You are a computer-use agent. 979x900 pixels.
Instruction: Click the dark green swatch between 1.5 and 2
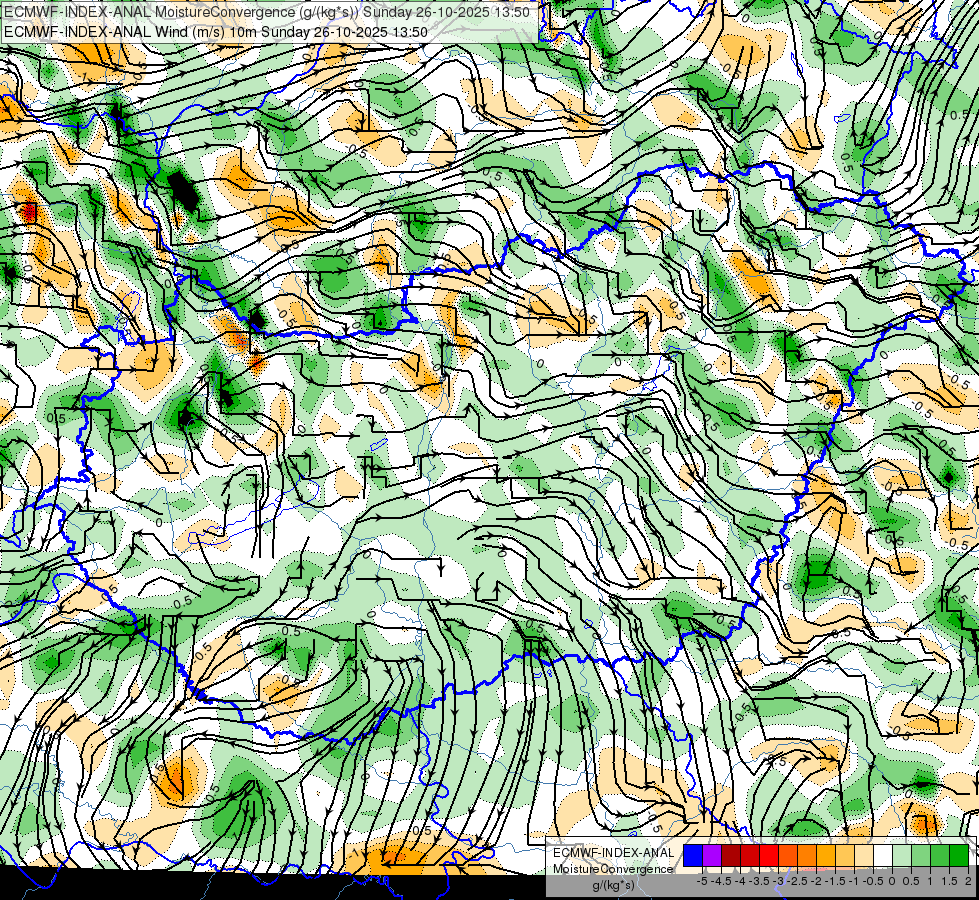(959, 856)
